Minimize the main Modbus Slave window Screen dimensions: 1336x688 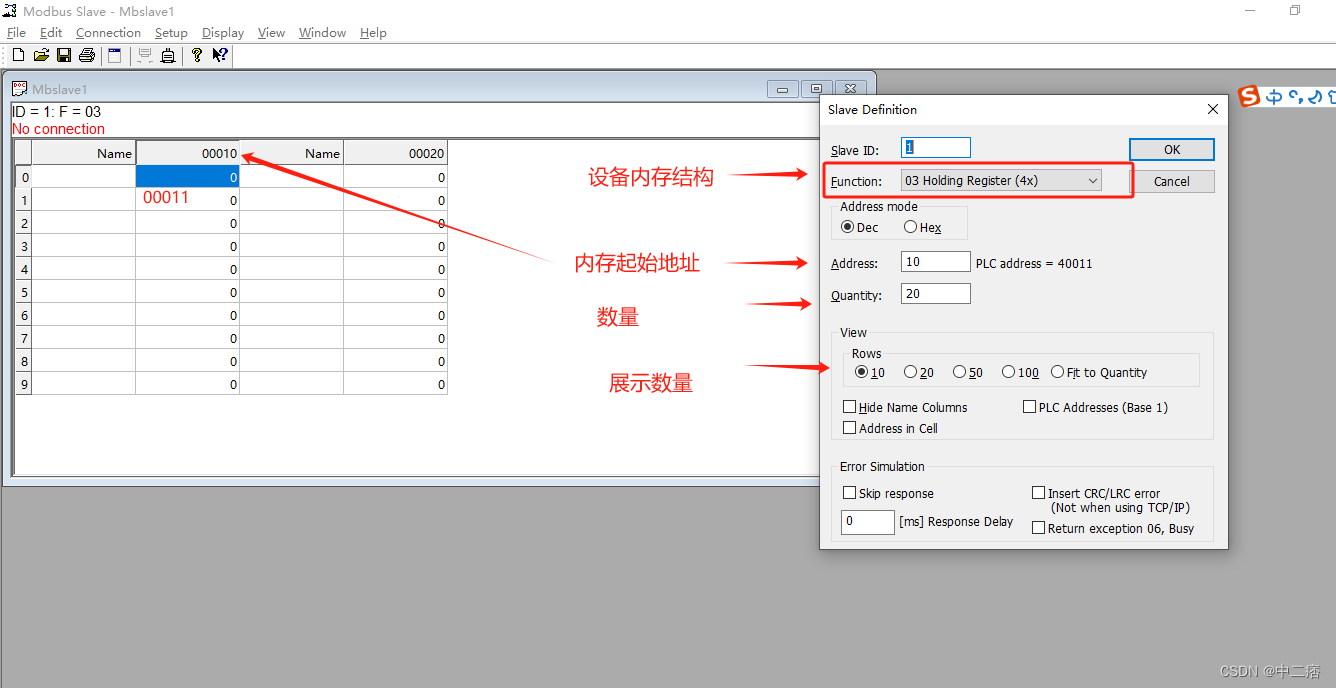click(1250, 11)
